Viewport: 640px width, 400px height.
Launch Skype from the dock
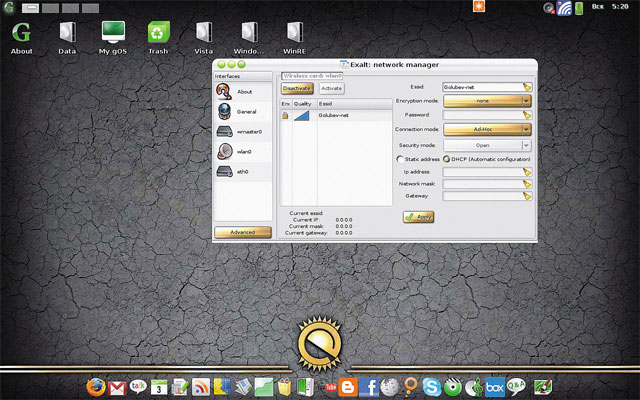click(432, 387)
